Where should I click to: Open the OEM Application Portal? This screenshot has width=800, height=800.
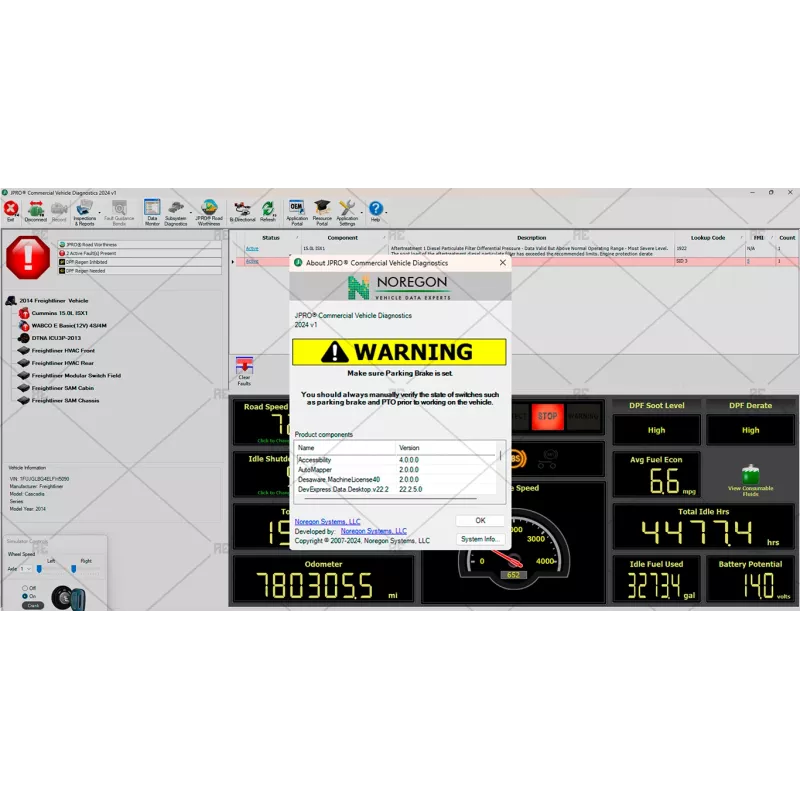297,210
